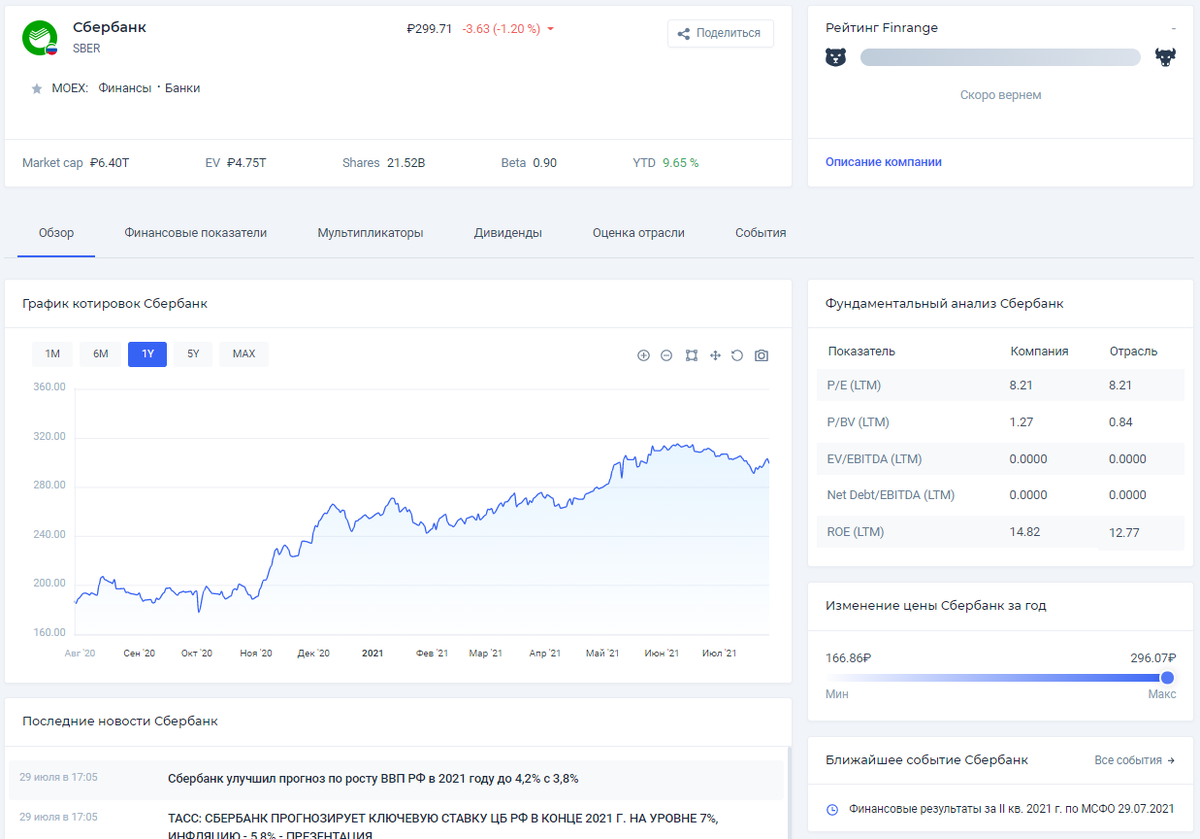Click the Sberbank green logo icon
Viewport: 1200px width, 839px height.
pos(40,37)
